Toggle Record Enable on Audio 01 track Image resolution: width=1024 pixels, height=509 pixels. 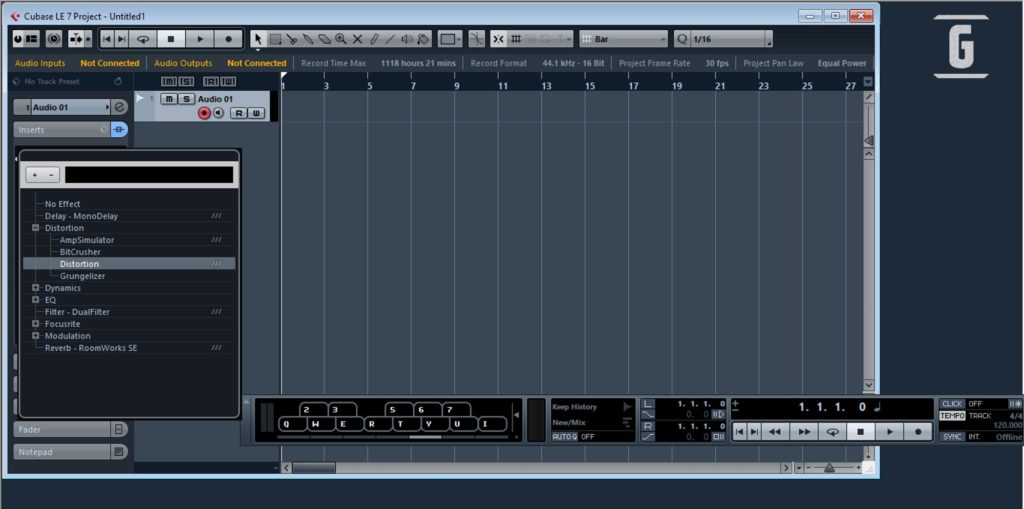point(204,113)
